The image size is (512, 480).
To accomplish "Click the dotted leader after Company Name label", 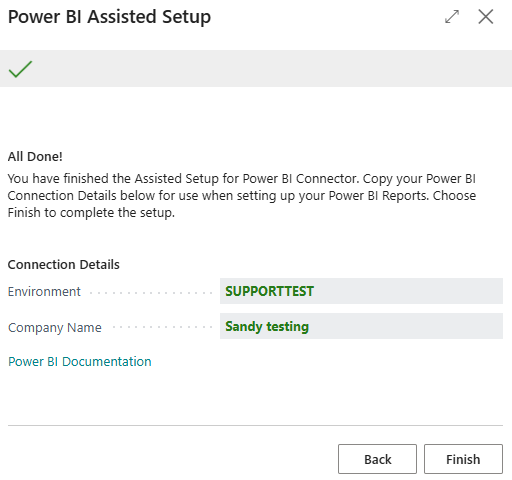I will (x=162, y=327).
